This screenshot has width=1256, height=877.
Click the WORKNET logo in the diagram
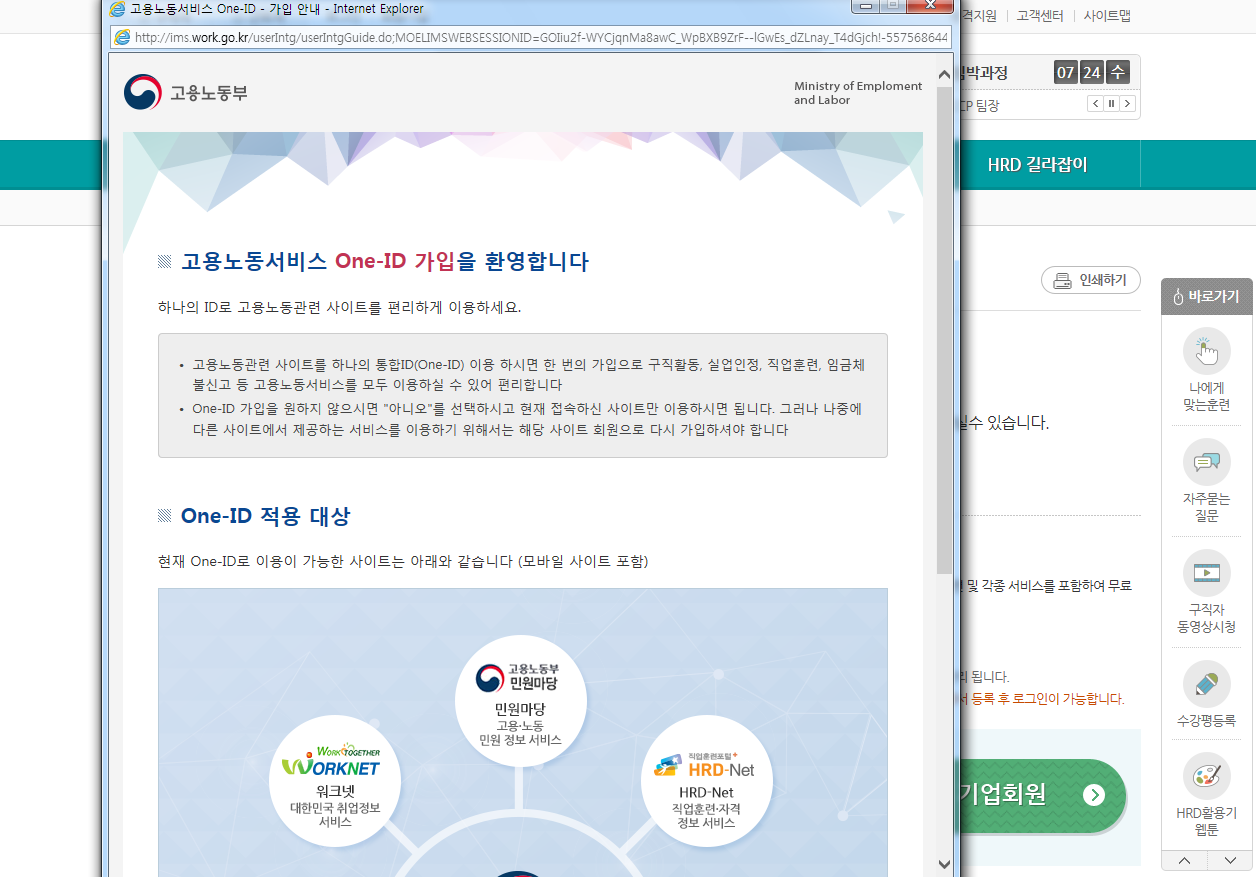(x=331, y=762)
